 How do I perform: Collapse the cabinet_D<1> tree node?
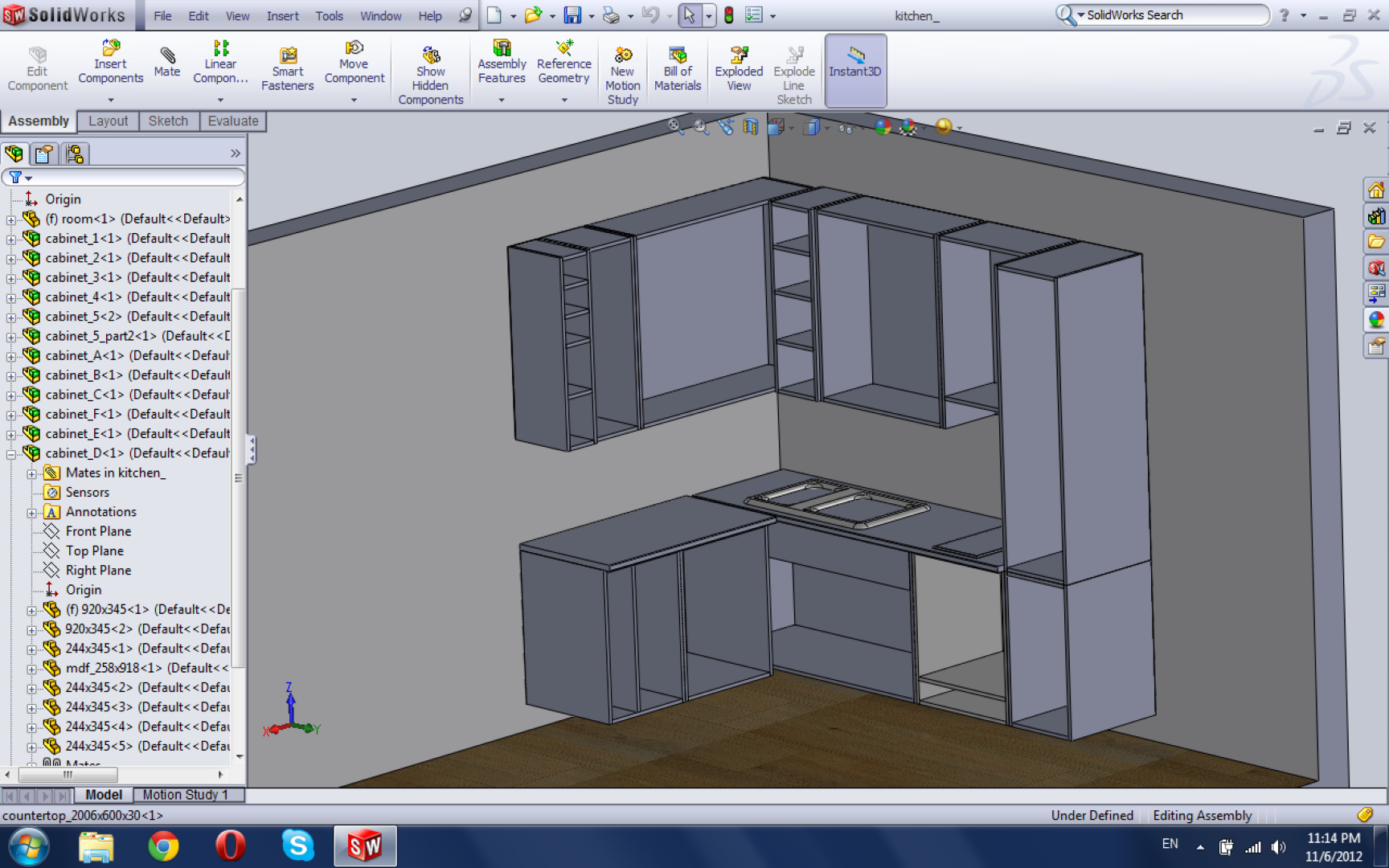11,454
